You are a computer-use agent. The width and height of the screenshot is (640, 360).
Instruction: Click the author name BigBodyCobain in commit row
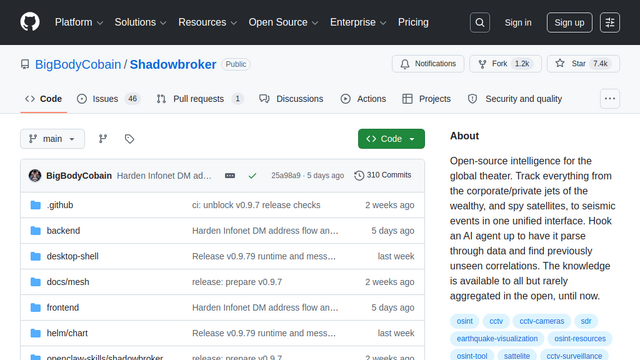79,176
